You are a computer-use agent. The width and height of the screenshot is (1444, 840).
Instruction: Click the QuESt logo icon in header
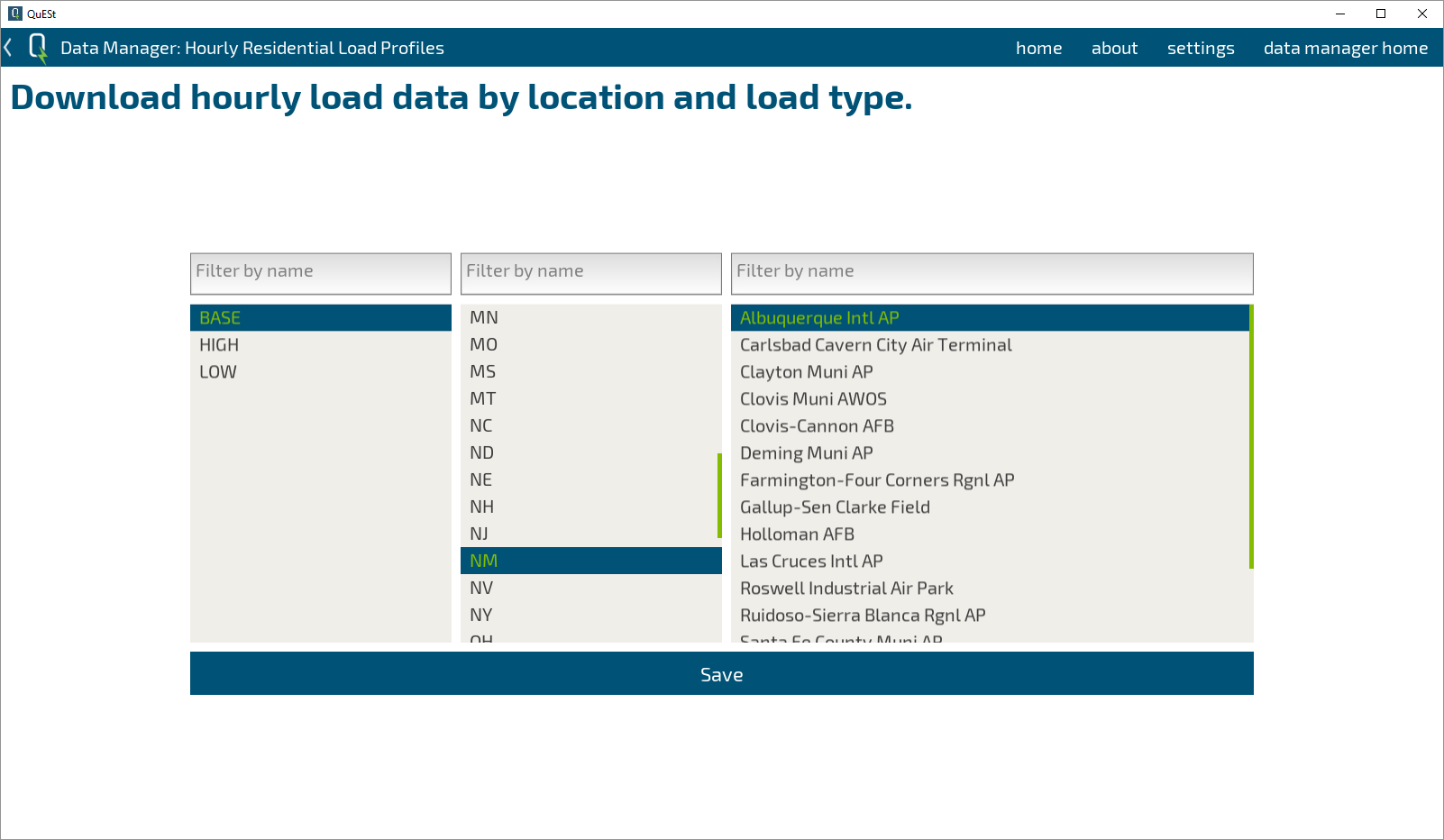coord(38,48)
